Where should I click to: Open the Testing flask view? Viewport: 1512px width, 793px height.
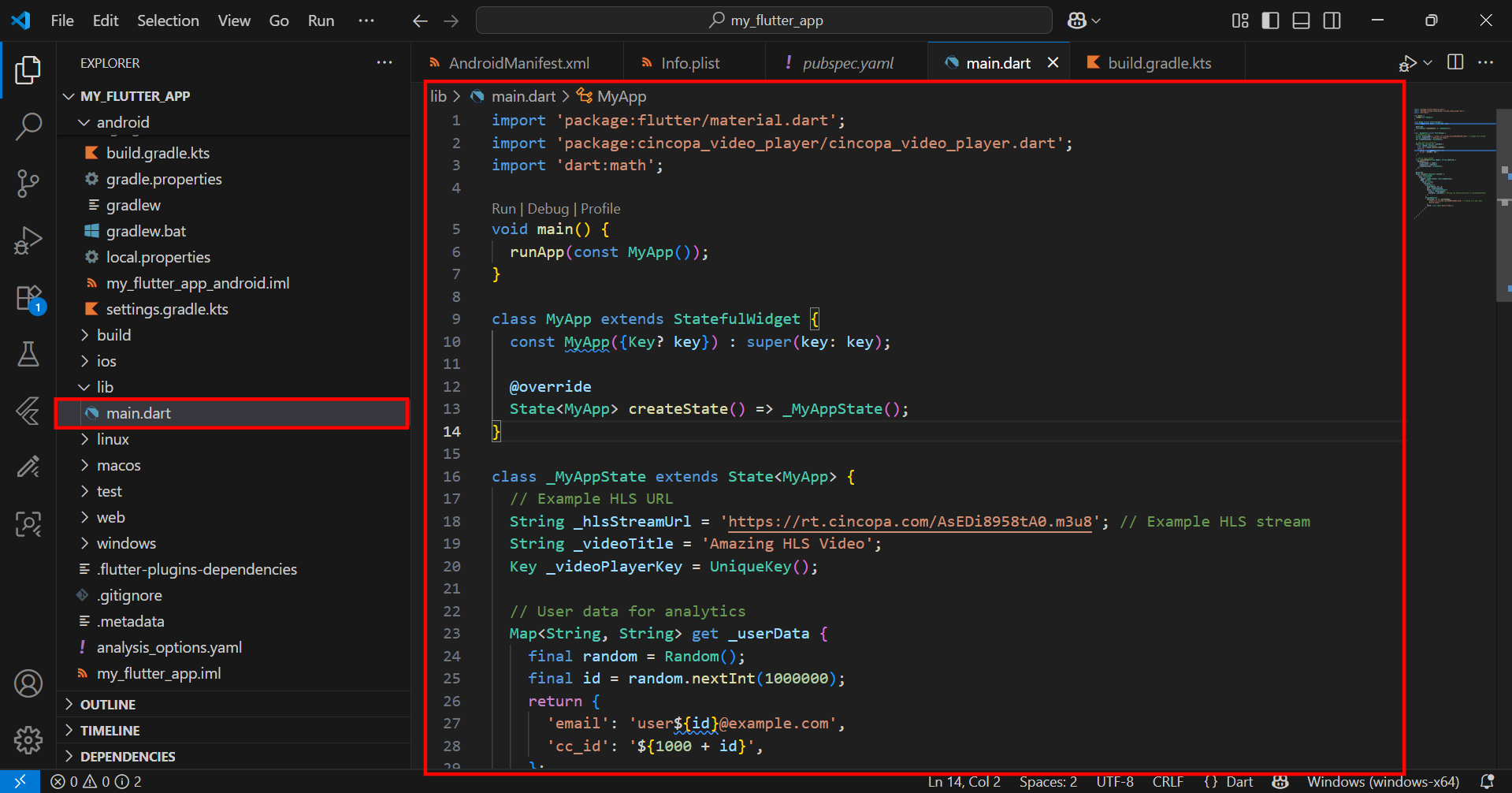point(28,354)
